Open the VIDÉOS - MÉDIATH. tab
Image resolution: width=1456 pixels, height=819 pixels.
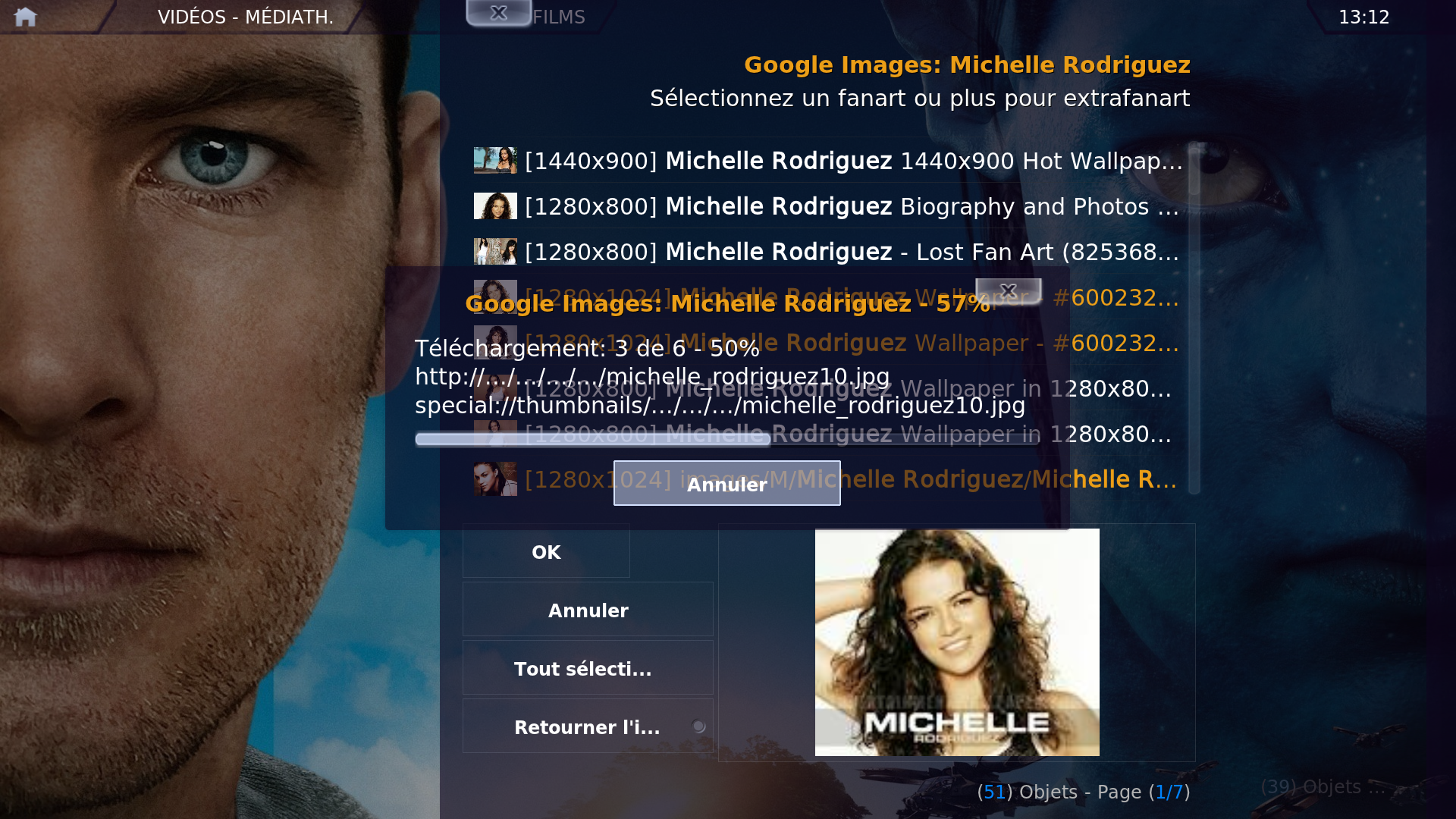[x=245, y=17]
